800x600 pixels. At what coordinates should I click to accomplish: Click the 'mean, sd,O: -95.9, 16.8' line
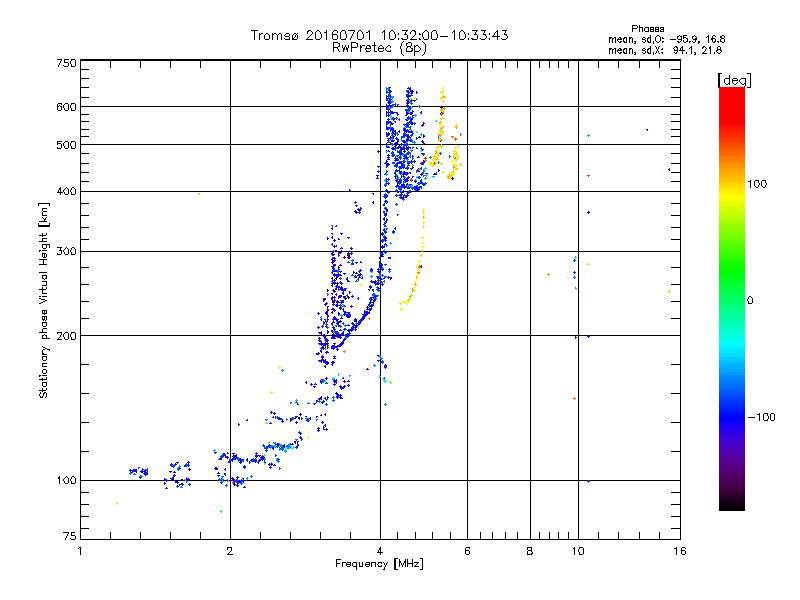(x=666, y=39)
